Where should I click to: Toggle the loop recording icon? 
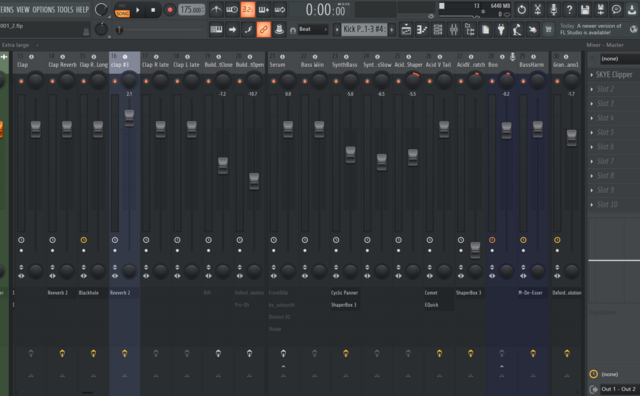(x=280, y=9)
